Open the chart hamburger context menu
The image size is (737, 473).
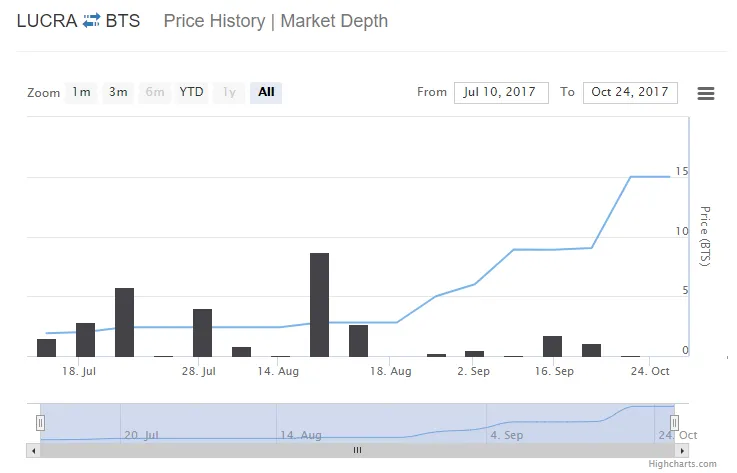706,93
